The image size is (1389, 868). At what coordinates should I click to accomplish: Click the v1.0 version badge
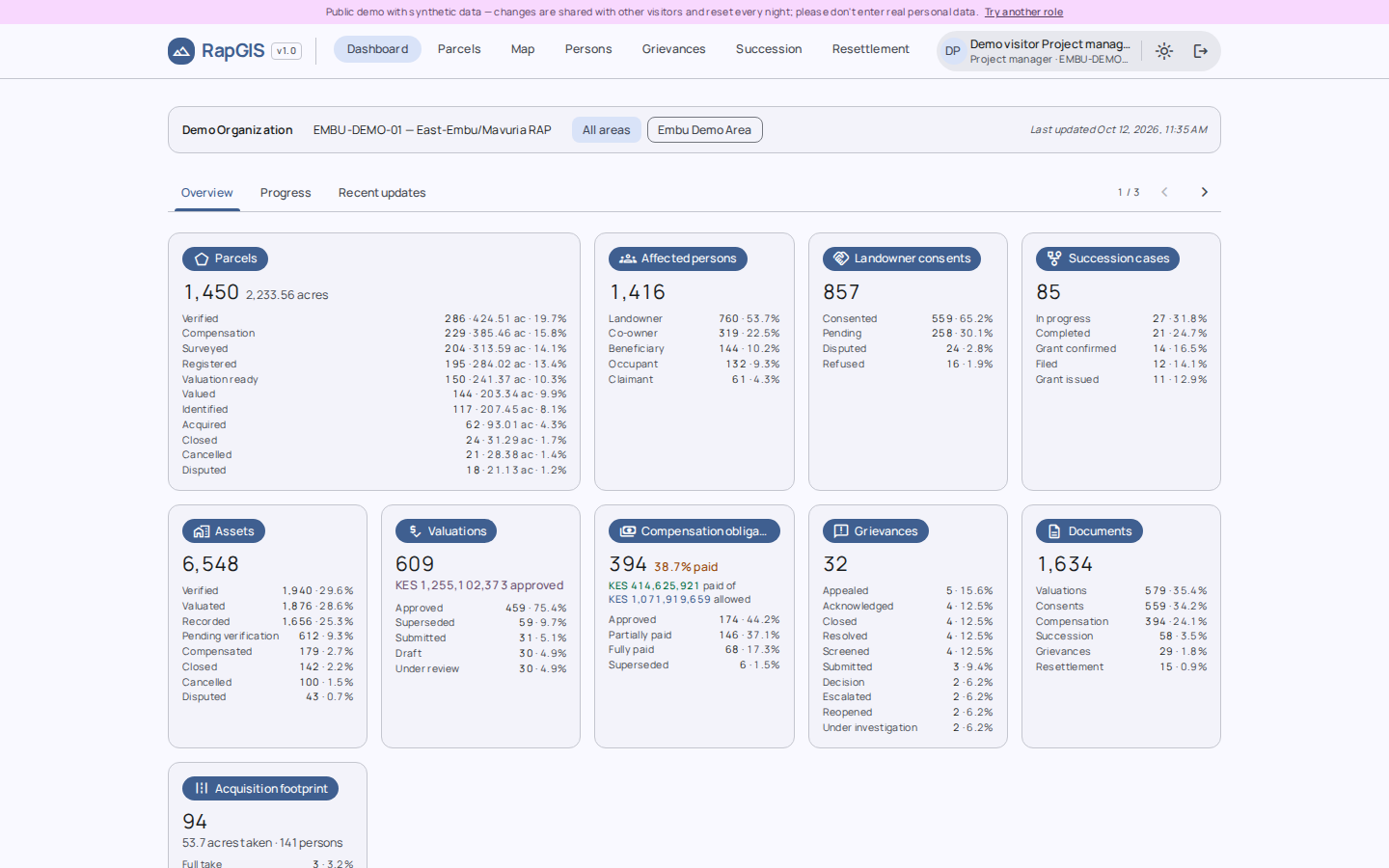286,51
